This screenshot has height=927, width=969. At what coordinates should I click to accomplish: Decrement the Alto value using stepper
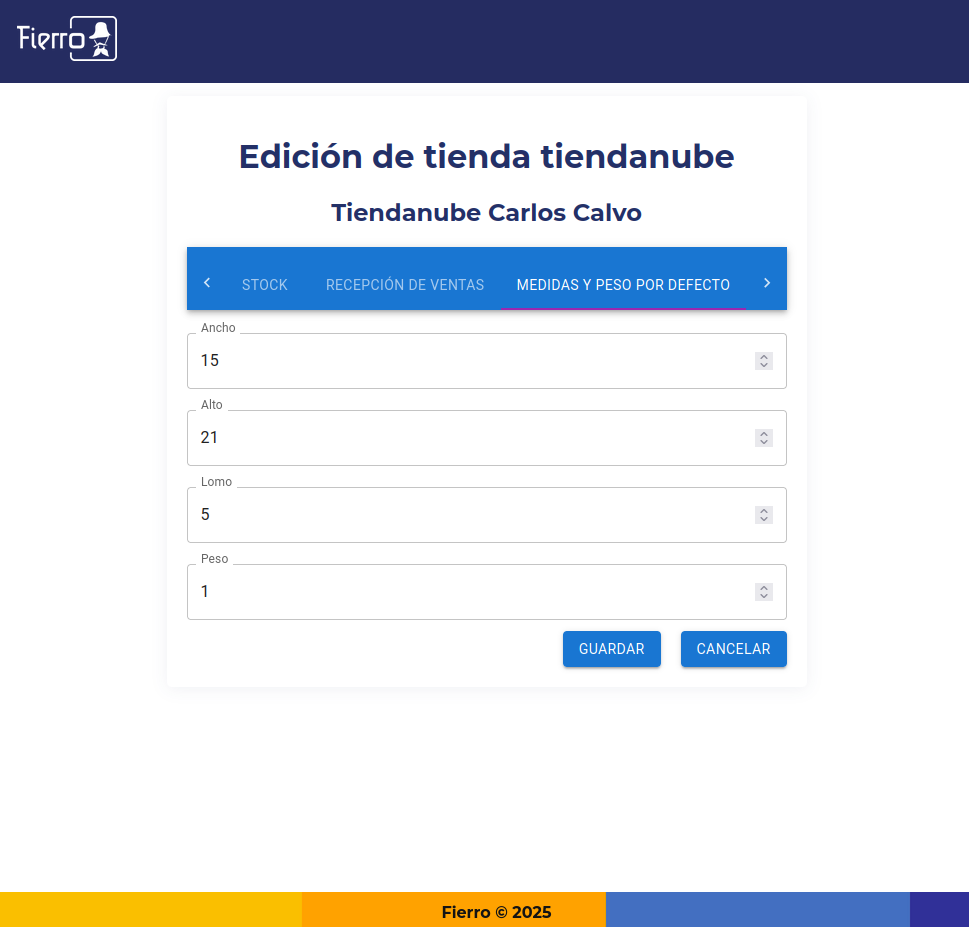pyautogui.click(x=764, y=443)
